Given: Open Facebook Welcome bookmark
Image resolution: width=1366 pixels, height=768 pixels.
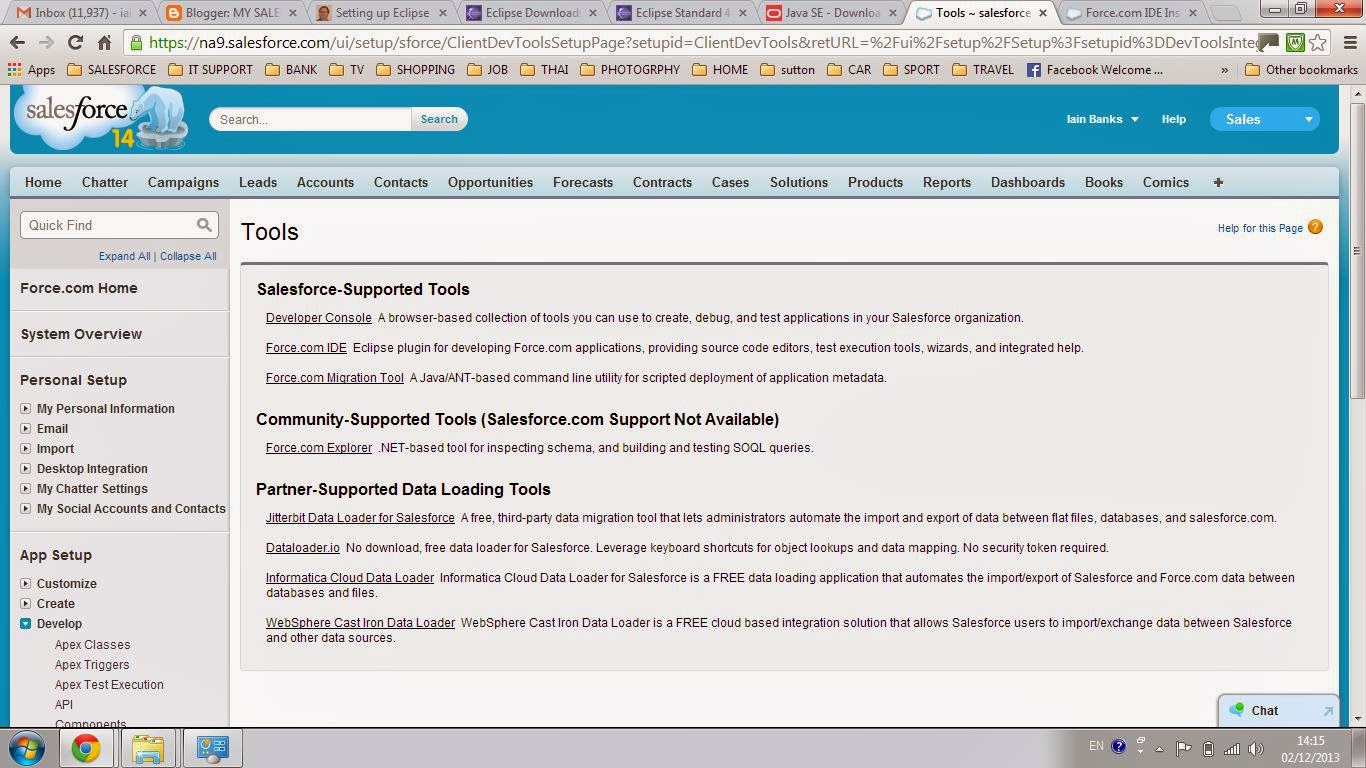Looking at the screenshot, I should [1095, 70].
